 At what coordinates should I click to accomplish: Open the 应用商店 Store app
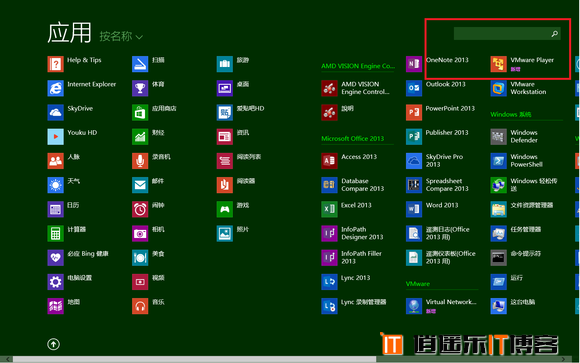tap(154, 112)
